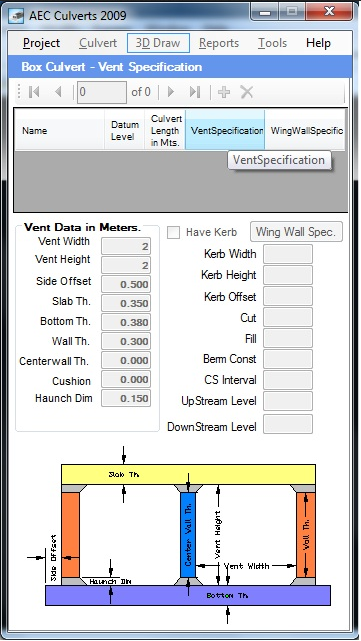Click the Wing Wall Spec. button
The height and width of the screenshot is (641, 361).
[296, 232]
